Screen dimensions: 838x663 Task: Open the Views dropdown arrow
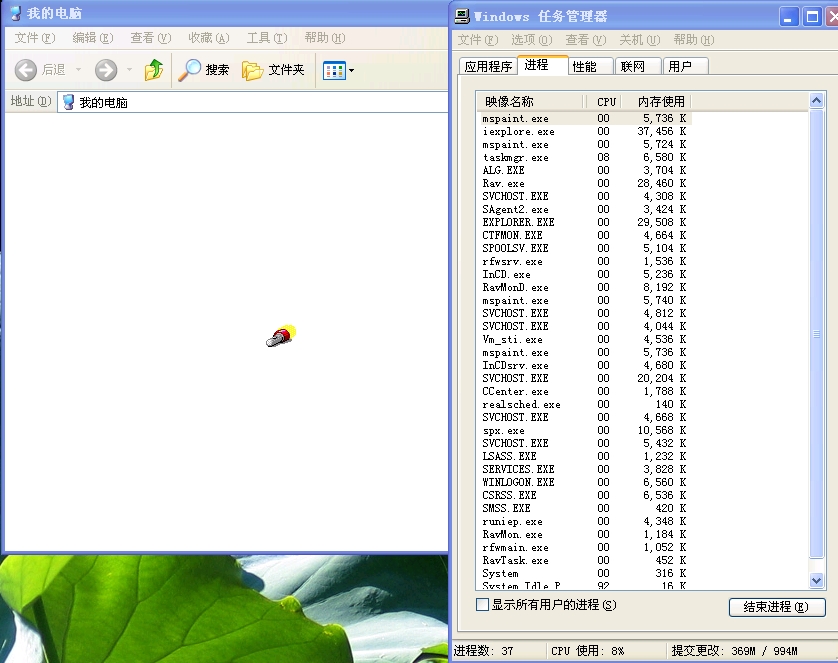pos(351,71)
